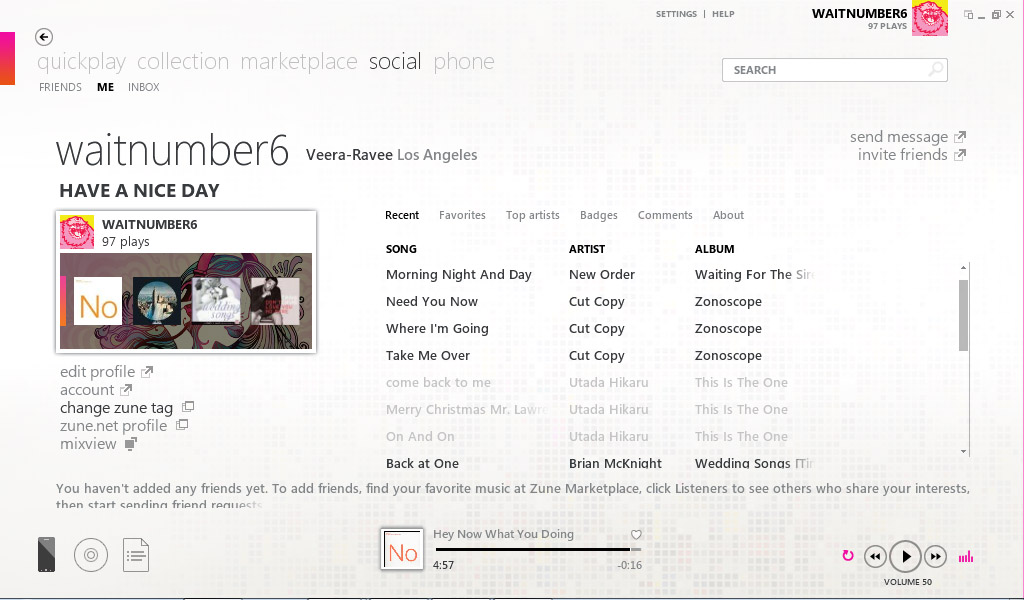Click artist 'Brian McKnight'
Viewport: 1024px width, 600px height.
coord(615,464)
